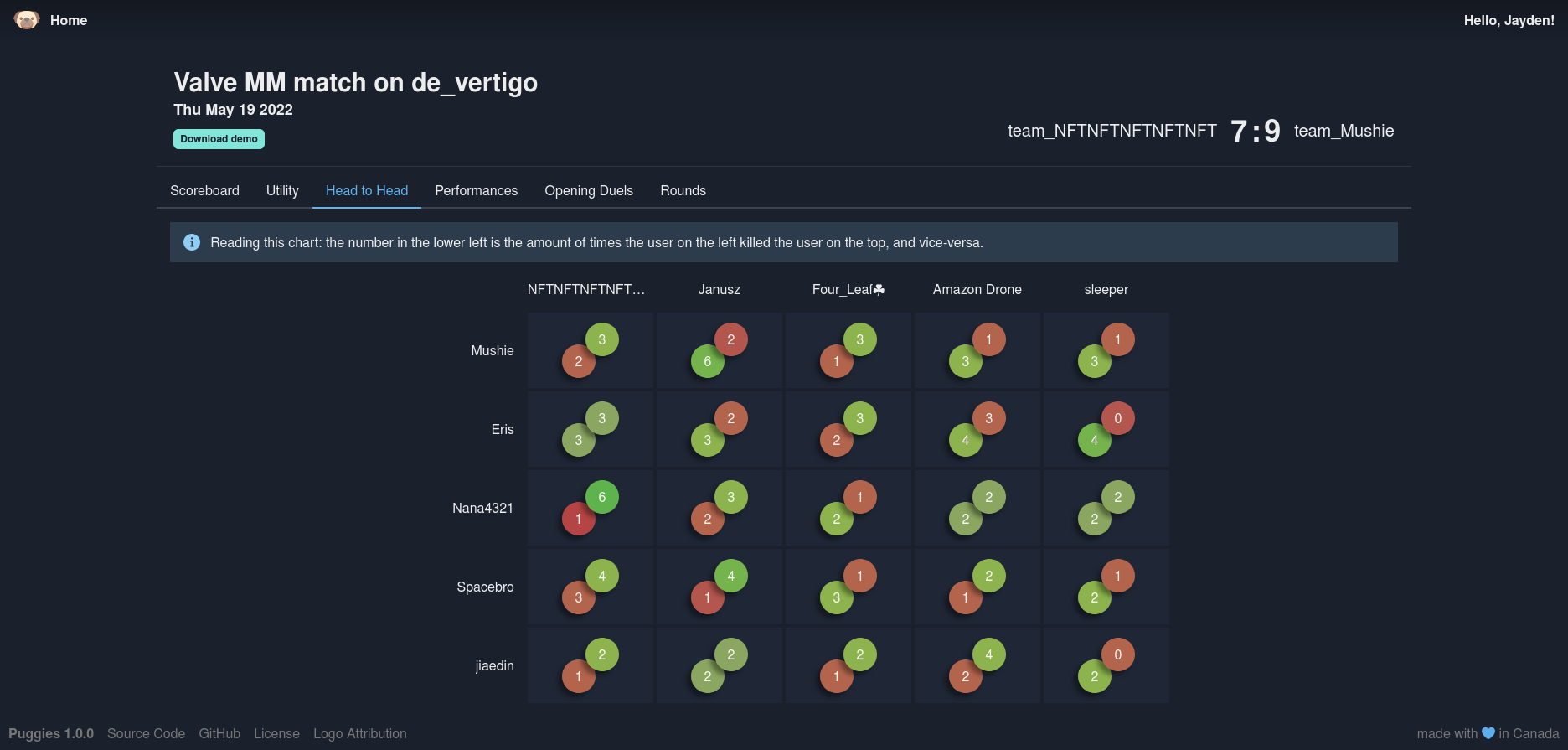Click the NFTNFTNFTNFT… column header

[x=586, y=289]
